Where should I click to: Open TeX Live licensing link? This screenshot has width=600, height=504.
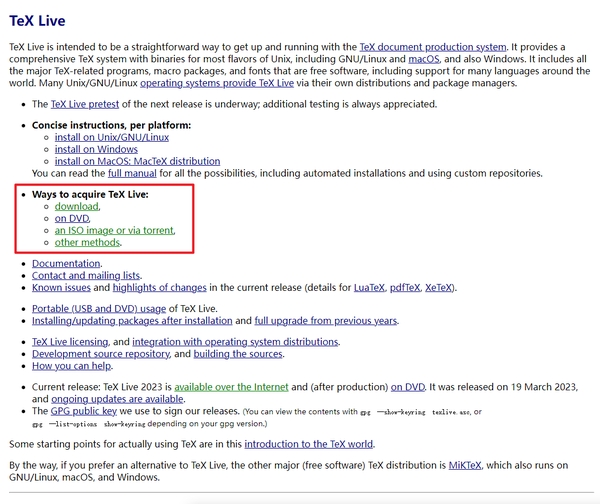coord(70,342)
